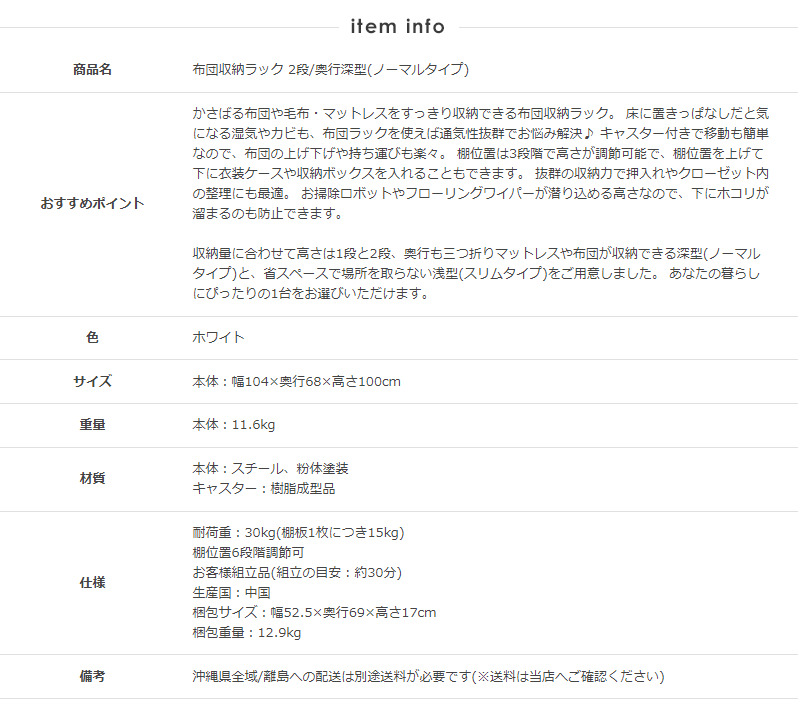Image resolution: width=801 pixels, height=711 pixels.
Task: Click the paragraph starting 'かさばる布団や毛布'
Action: tap(481, 163)
